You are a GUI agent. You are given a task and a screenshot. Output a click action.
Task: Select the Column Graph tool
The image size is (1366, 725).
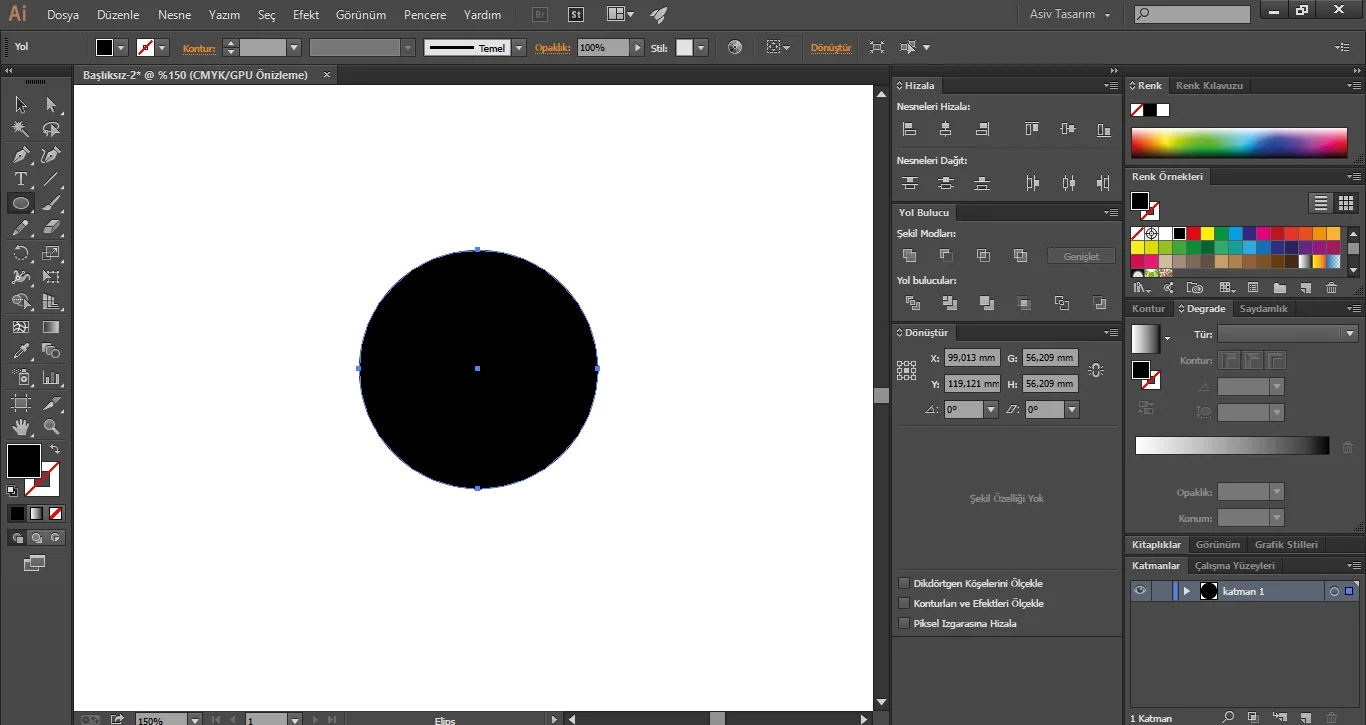tap(51, 377)
